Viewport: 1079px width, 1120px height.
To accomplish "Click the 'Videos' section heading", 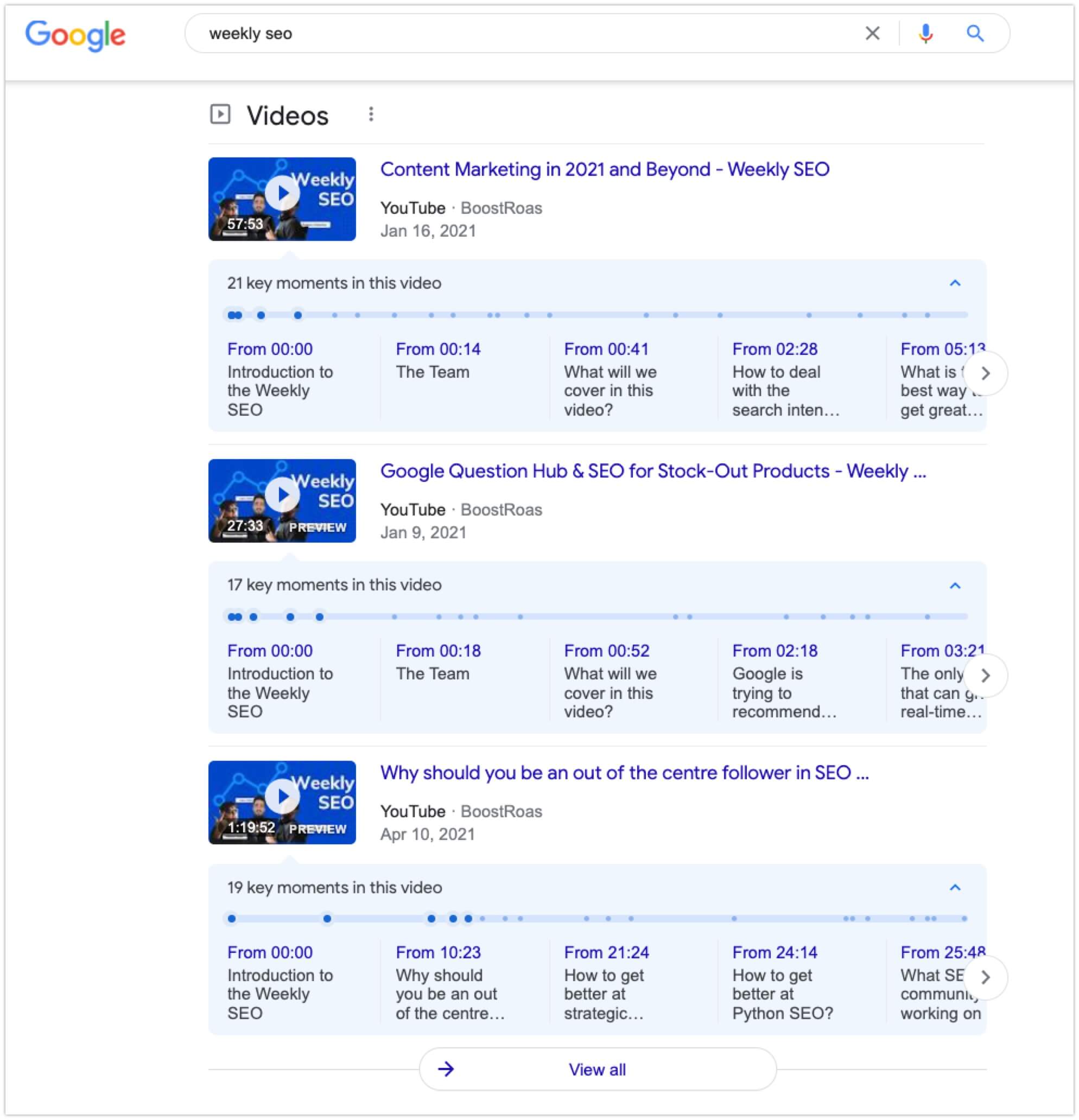I will pyautogui.click(x=288, y=116).
